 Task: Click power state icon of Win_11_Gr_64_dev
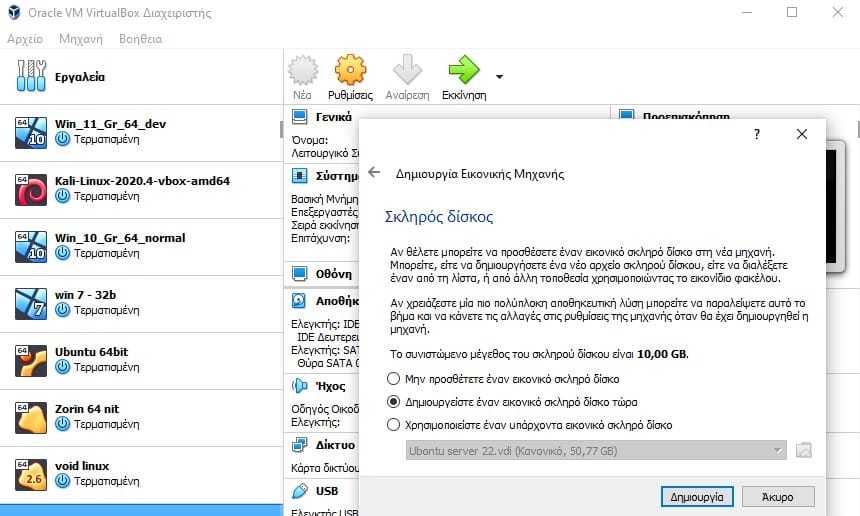63,139
